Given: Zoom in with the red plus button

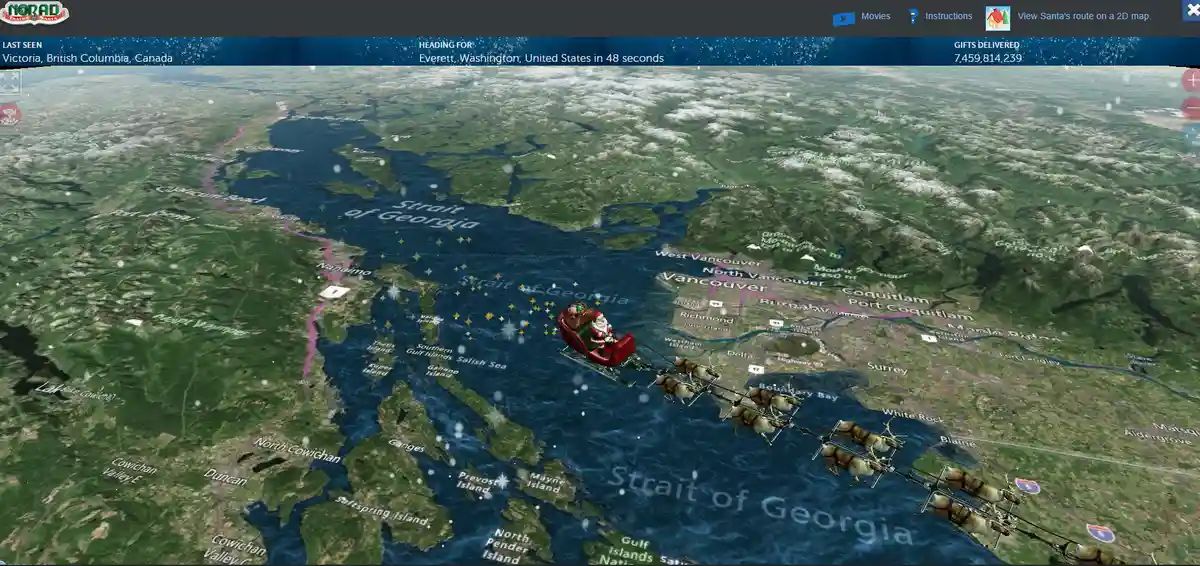Looking at the screenshot, I should click(1191, 80).
